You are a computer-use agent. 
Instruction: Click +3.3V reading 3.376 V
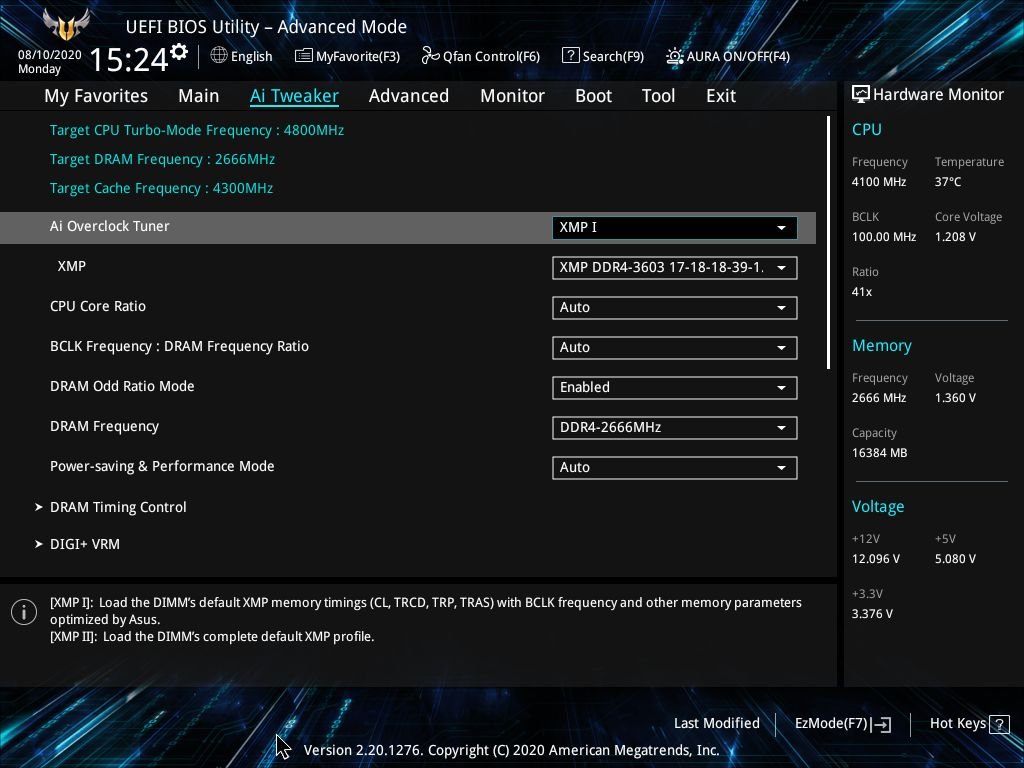pyautogui.click(x=872, y=614)
